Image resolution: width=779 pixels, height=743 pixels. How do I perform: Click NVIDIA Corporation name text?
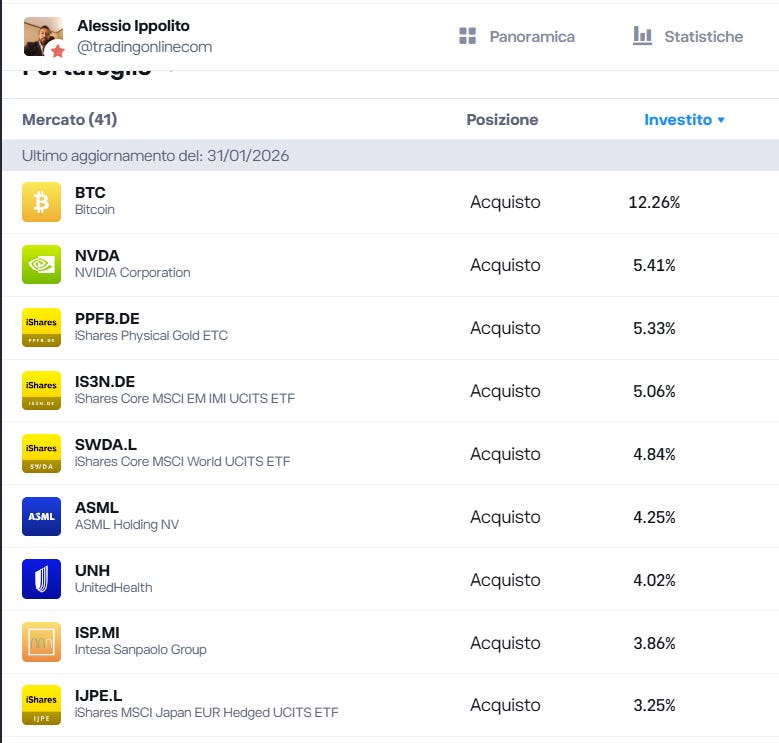(133, 273)
